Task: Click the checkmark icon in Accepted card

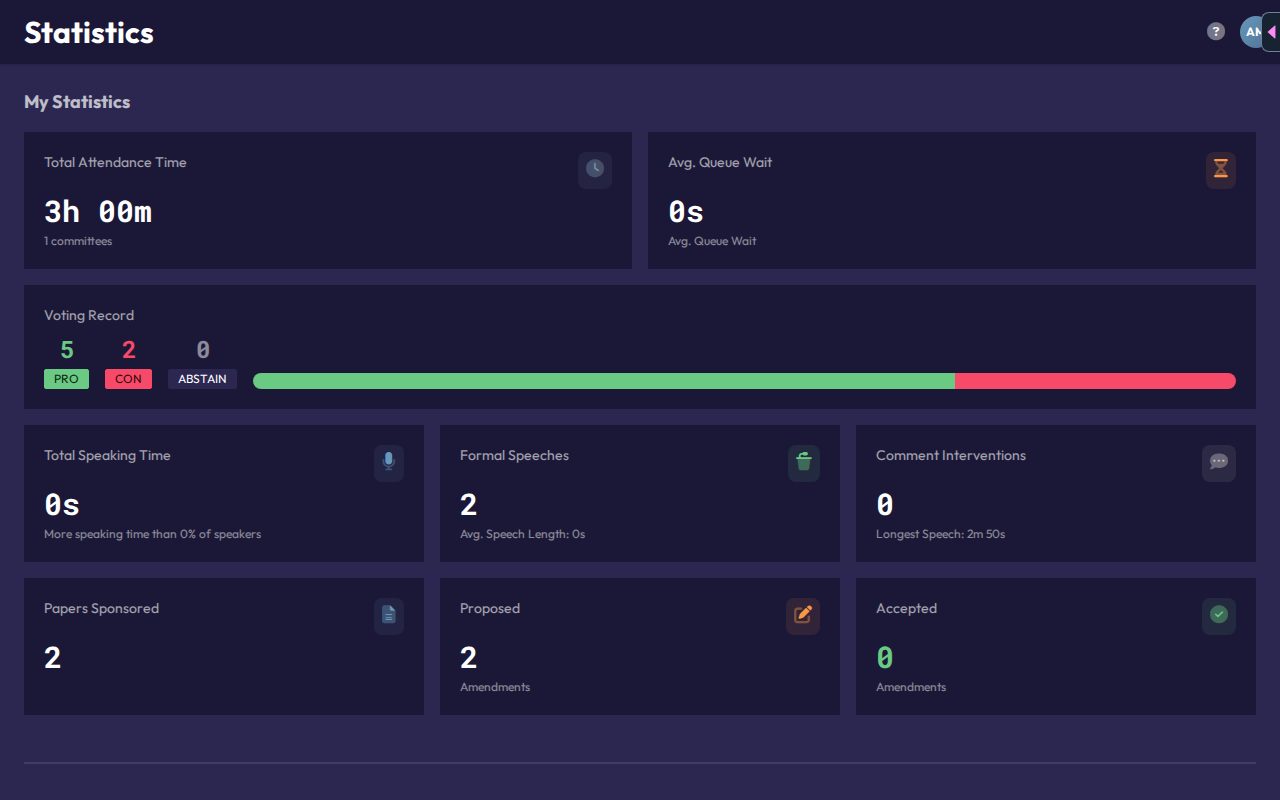Action: click(1219, 616)
